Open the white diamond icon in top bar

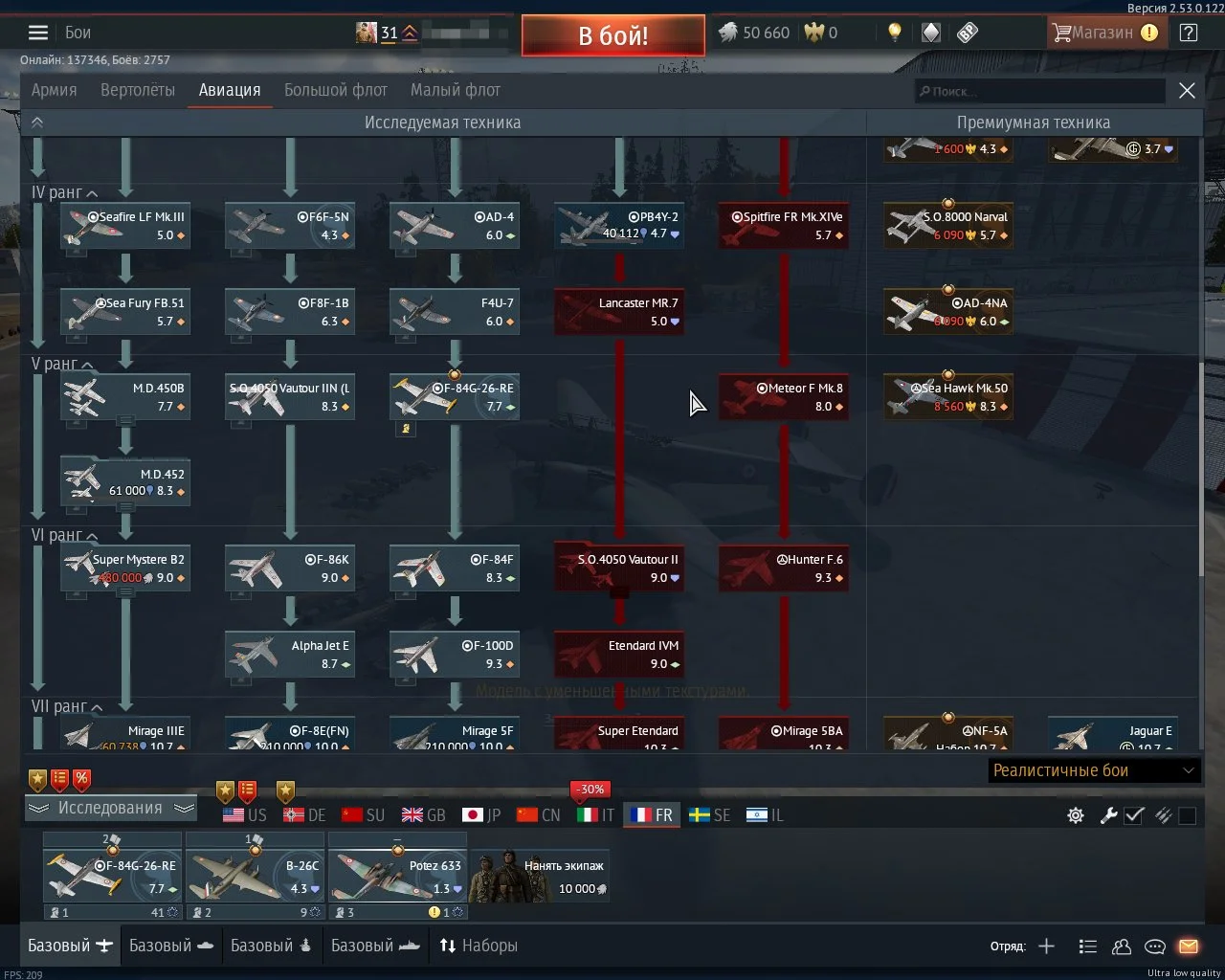tap(930, 33)
